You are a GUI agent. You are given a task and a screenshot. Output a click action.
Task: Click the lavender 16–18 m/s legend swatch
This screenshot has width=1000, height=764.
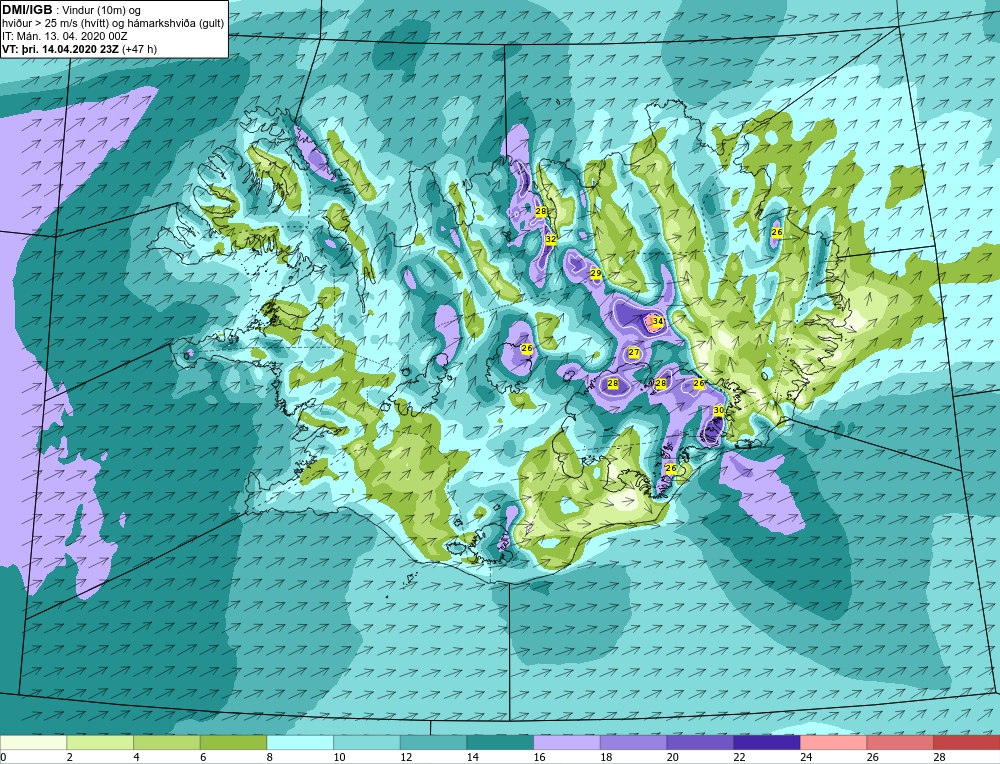566,742
